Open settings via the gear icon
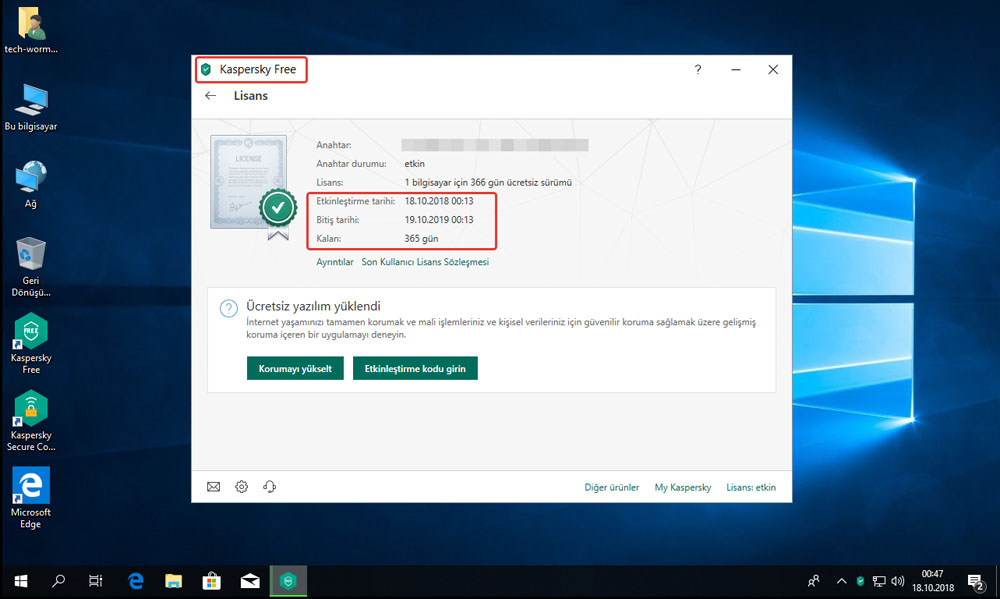Screen dimensions: 1000x599 pos(241,487)
